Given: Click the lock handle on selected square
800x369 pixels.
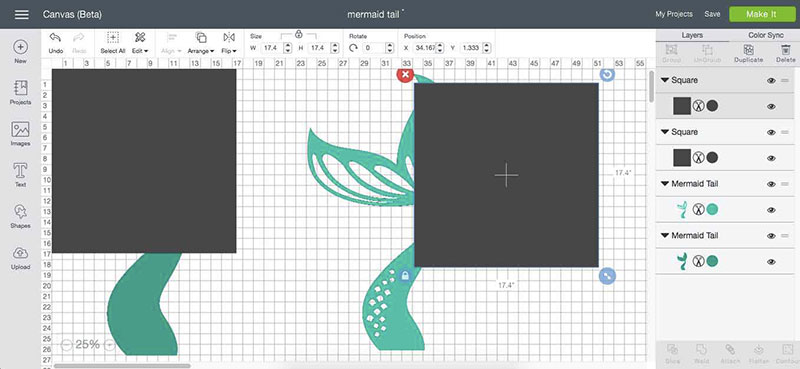Looking at the screenshot, I should click(405, 276).
